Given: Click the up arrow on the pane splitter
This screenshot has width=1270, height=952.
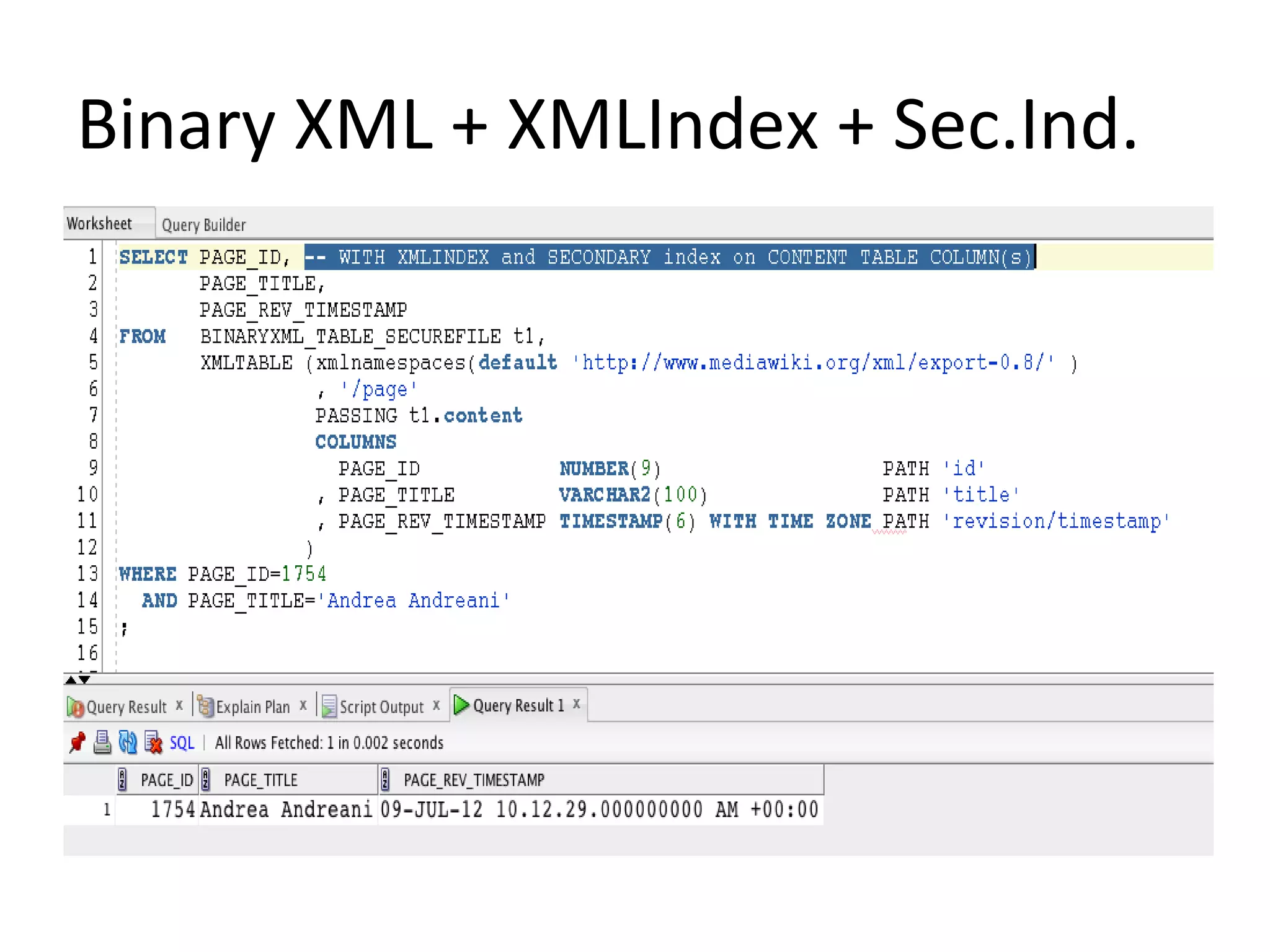Looking at the screenshot, I should point(71,680).
